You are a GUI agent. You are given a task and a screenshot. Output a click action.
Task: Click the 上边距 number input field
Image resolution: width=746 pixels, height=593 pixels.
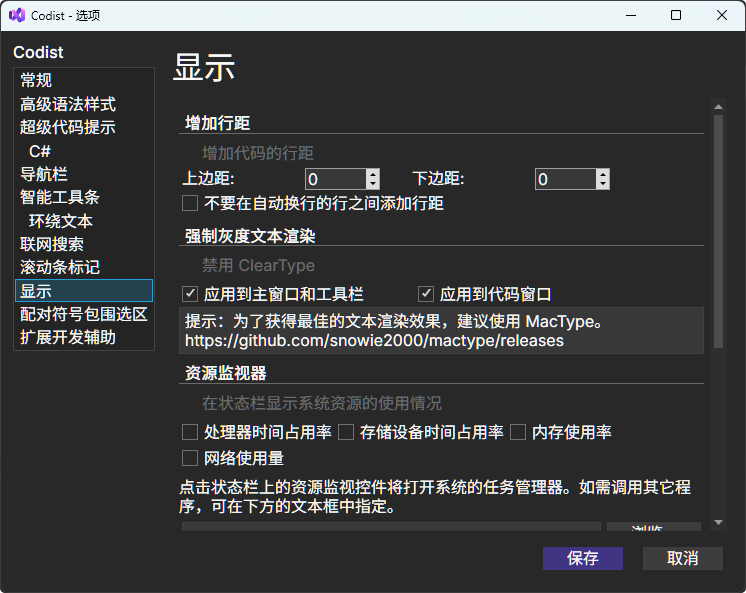[335, 180]
